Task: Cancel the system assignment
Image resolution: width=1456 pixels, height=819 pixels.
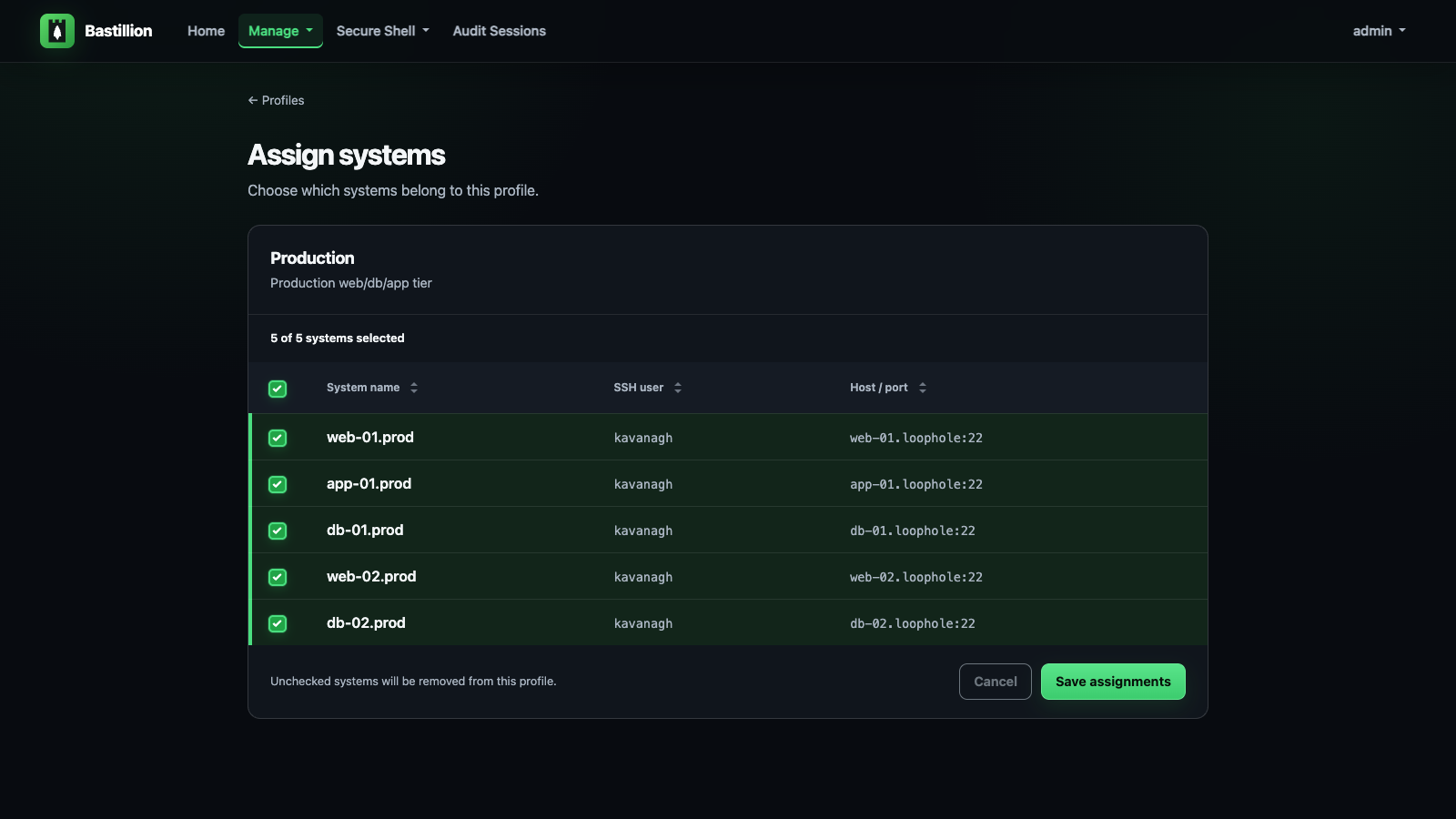Action: click(996, 682)
